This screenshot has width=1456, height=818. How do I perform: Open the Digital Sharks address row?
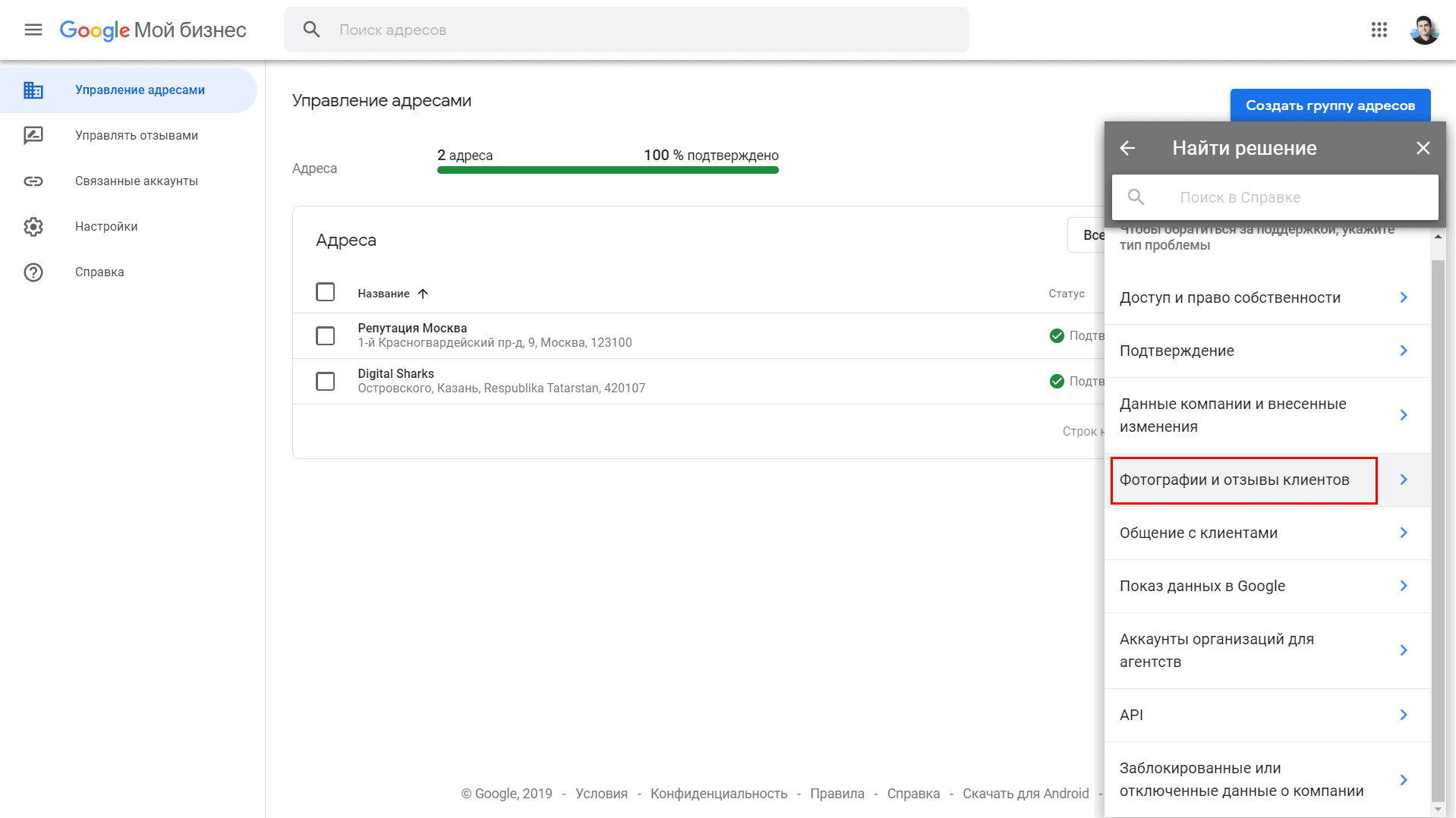click(x=698, y=381)
